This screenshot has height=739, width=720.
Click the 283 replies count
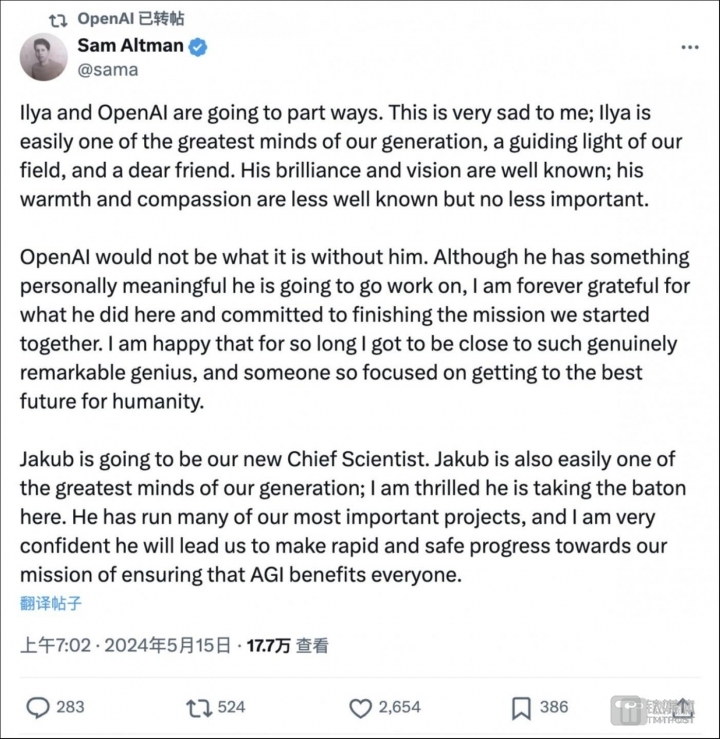(x=70, y=707)
